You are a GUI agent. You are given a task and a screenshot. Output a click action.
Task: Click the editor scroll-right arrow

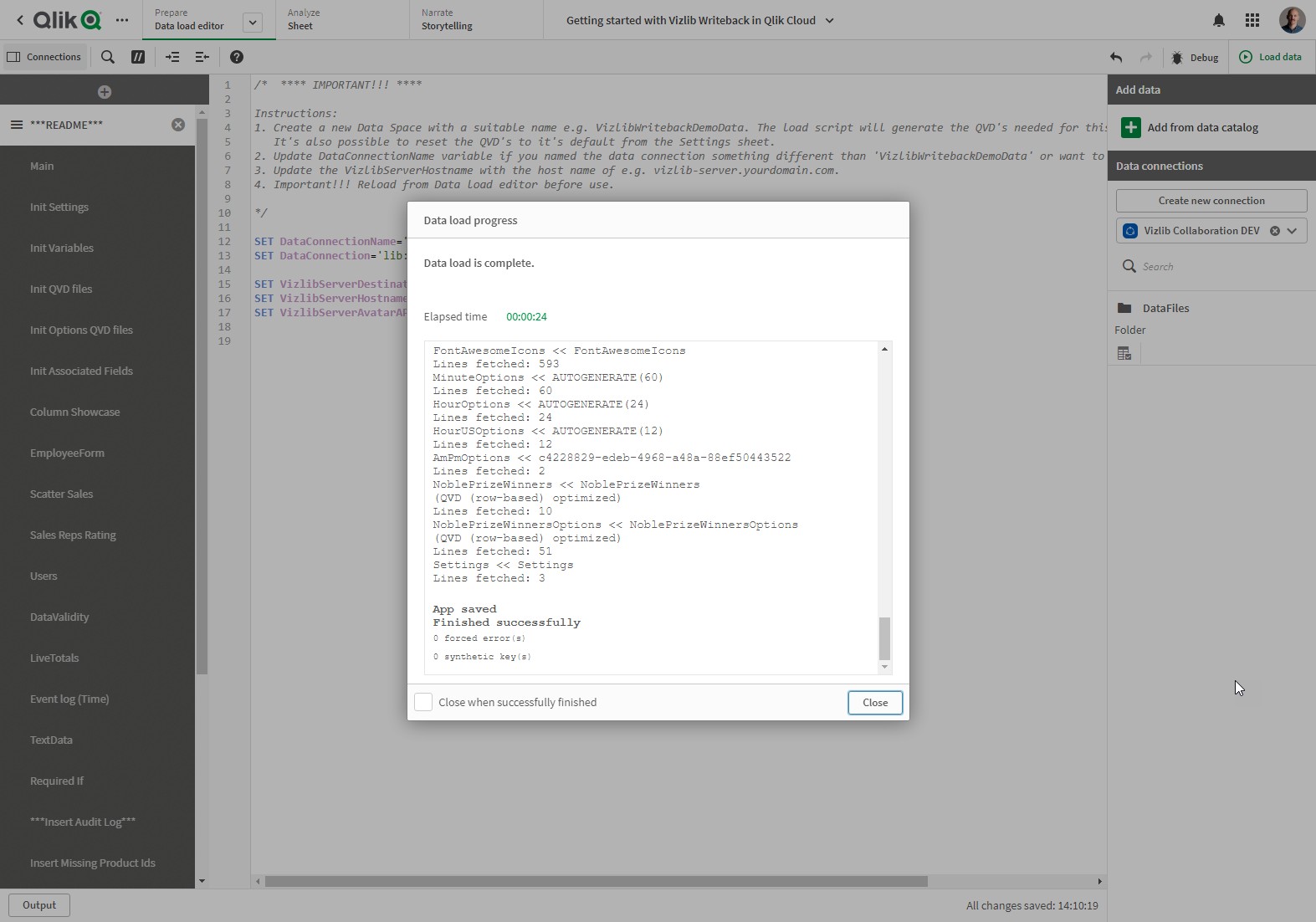[1099, 881]
